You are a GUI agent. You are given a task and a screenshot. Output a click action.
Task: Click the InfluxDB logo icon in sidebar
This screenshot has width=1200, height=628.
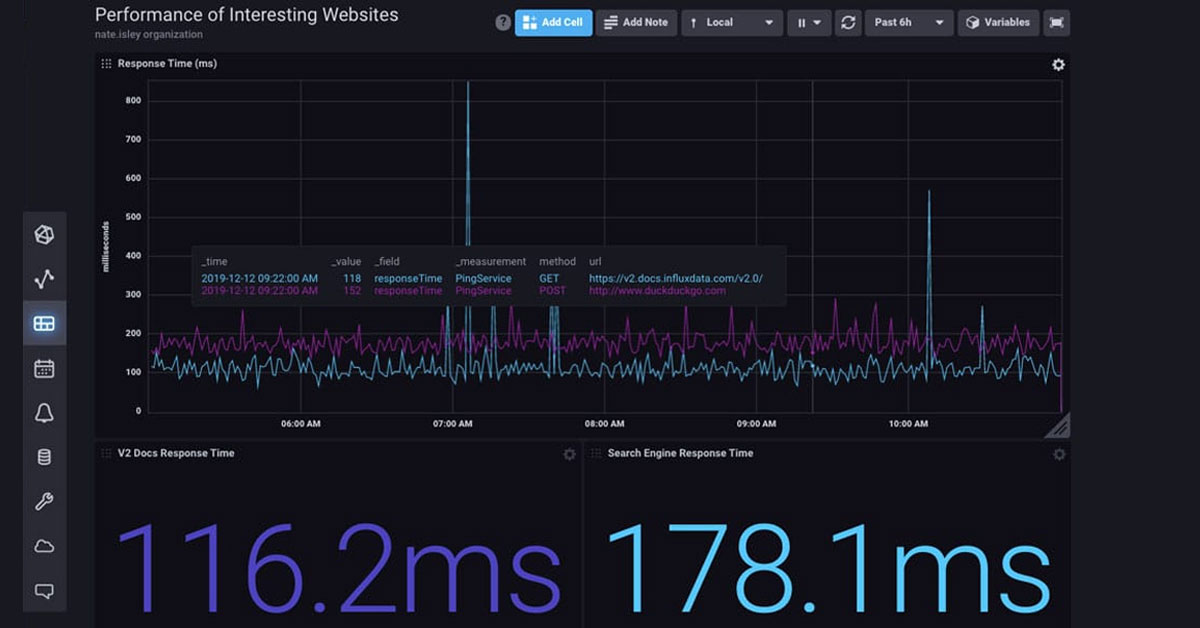44,235
